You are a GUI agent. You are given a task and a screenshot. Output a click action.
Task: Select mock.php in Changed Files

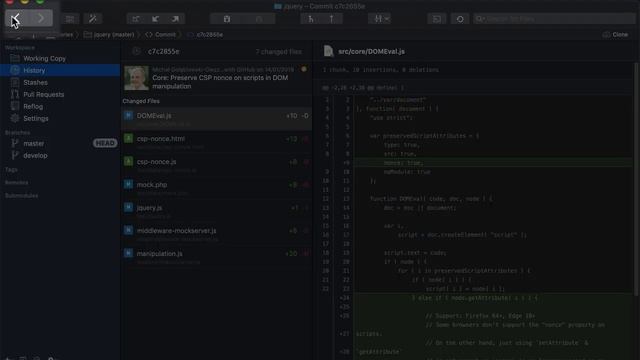pyautogui.click(x=217, y=188)
